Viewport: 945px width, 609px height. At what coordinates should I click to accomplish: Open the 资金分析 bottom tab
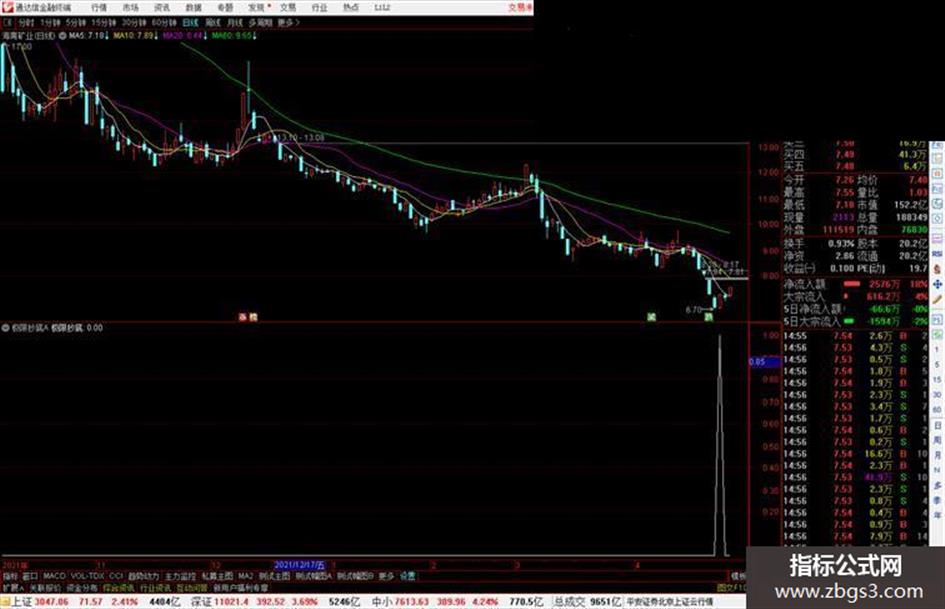coord(82,587)
